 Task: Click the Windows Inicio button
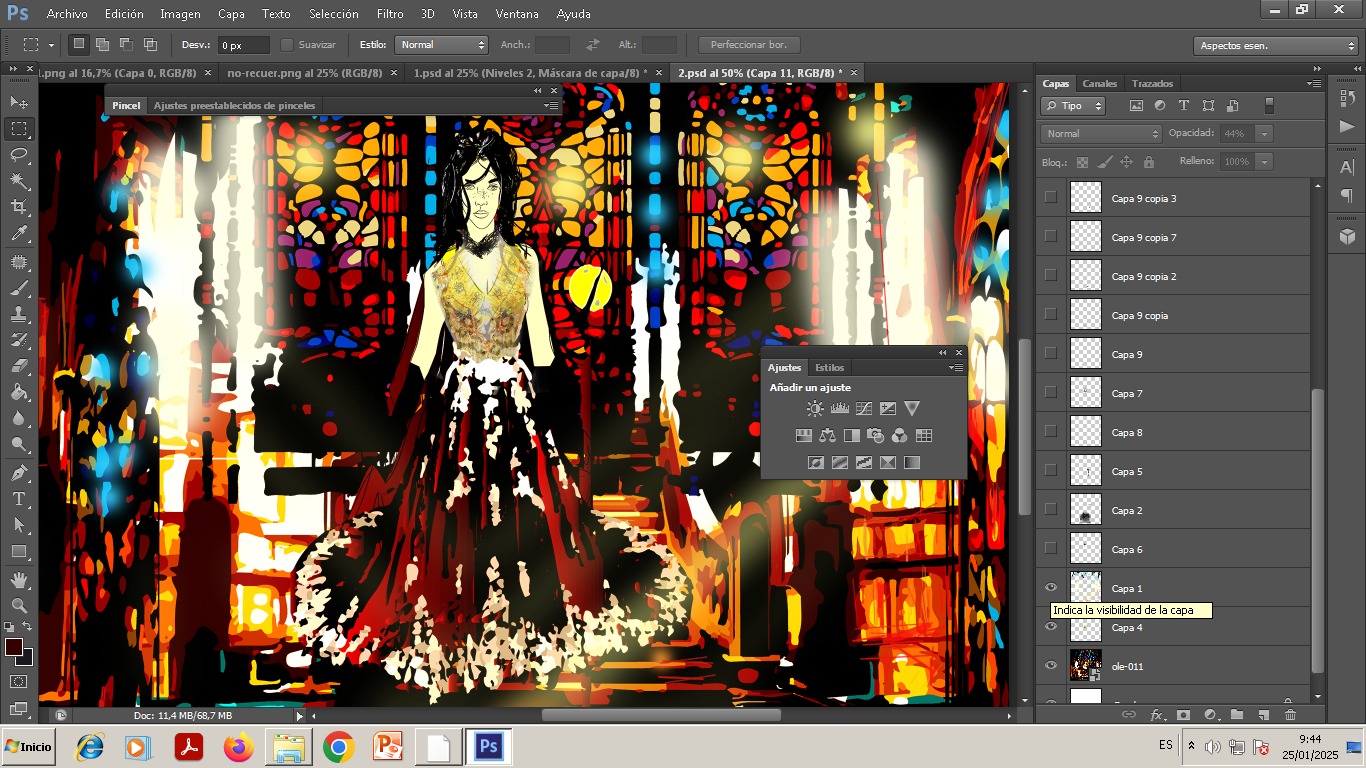coord(28,747)
